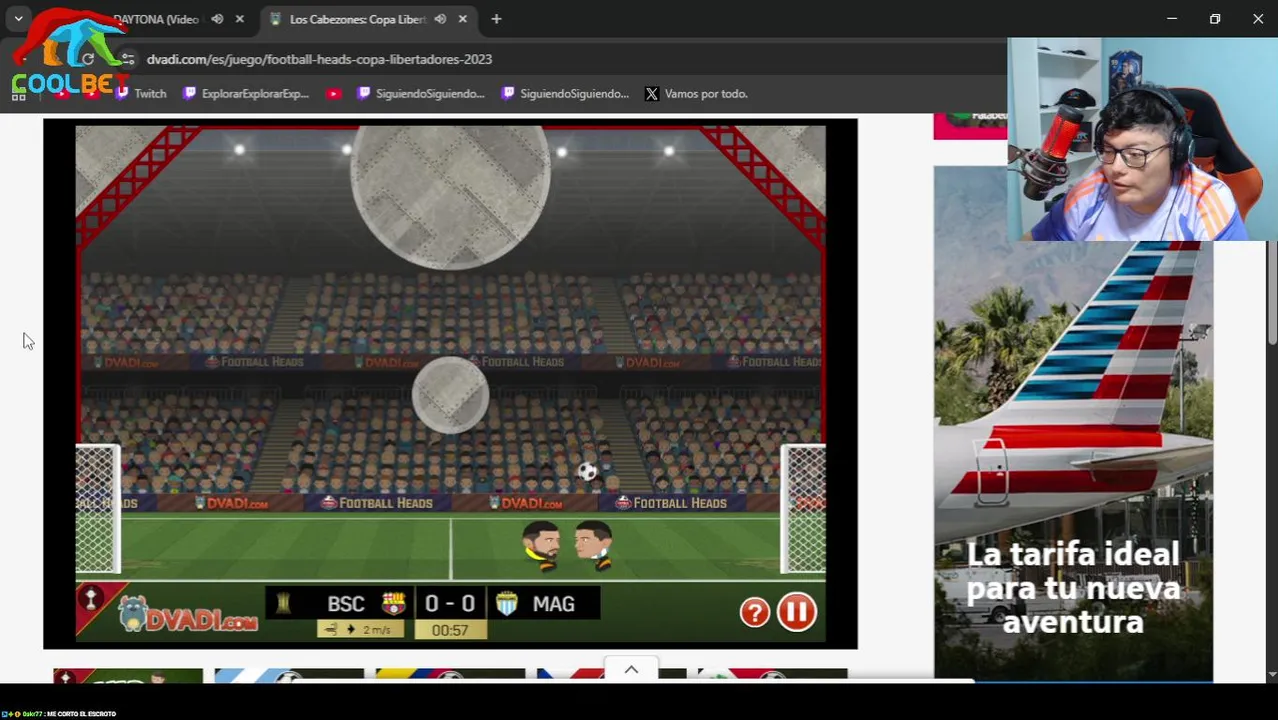
Task: Open a new browser tab
Action: pyautogui.click(x=496, y=19)
